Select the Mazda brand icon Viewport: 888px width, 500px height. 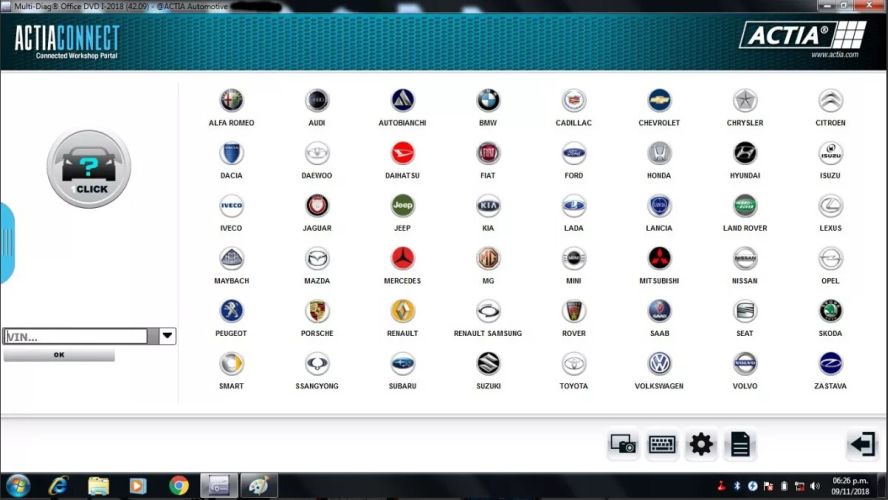click(x=317, y=259)
